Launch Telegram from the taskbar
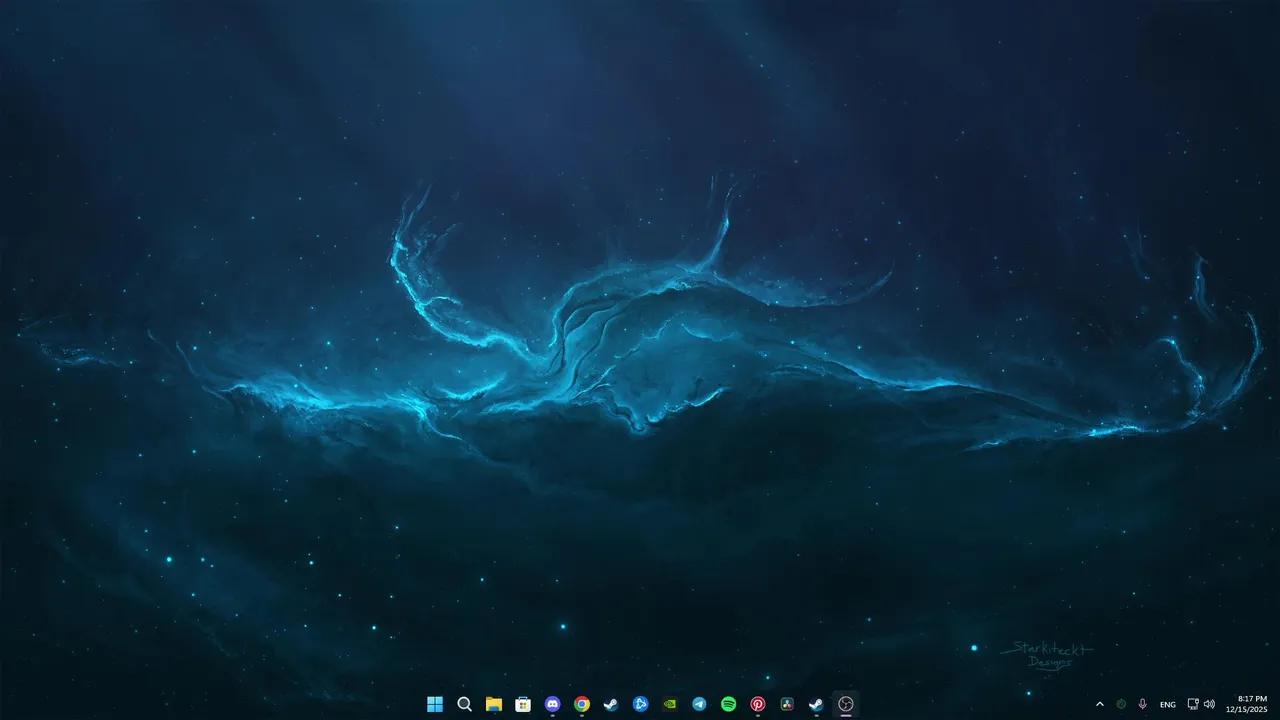The width and height of the screenshot is (1280, 720). [699, 704]
